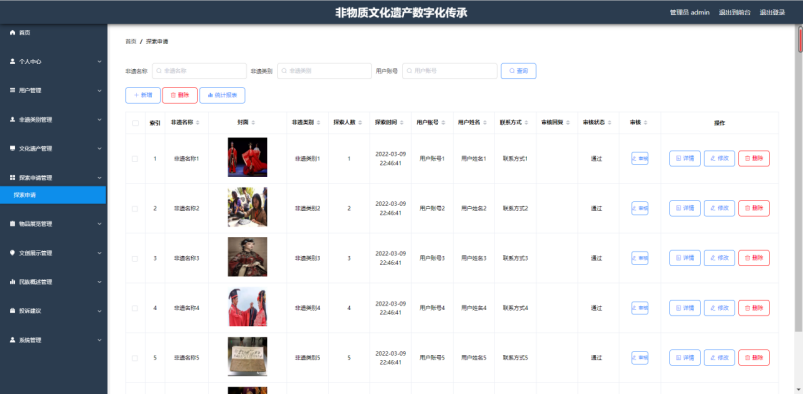Click 详情 button in row 非遗名称5
This screenshot has width=803, height=394.
(x=685, y=358)
